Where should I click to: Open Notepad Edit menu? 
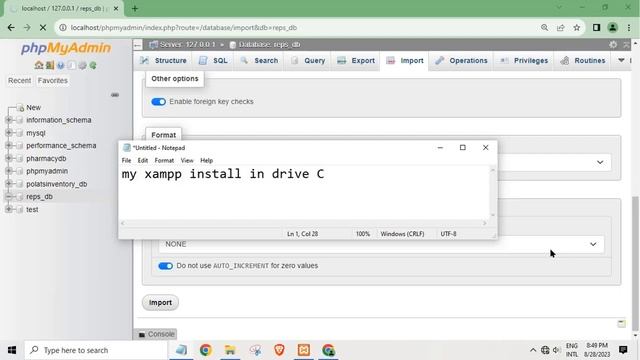point(142,160)
